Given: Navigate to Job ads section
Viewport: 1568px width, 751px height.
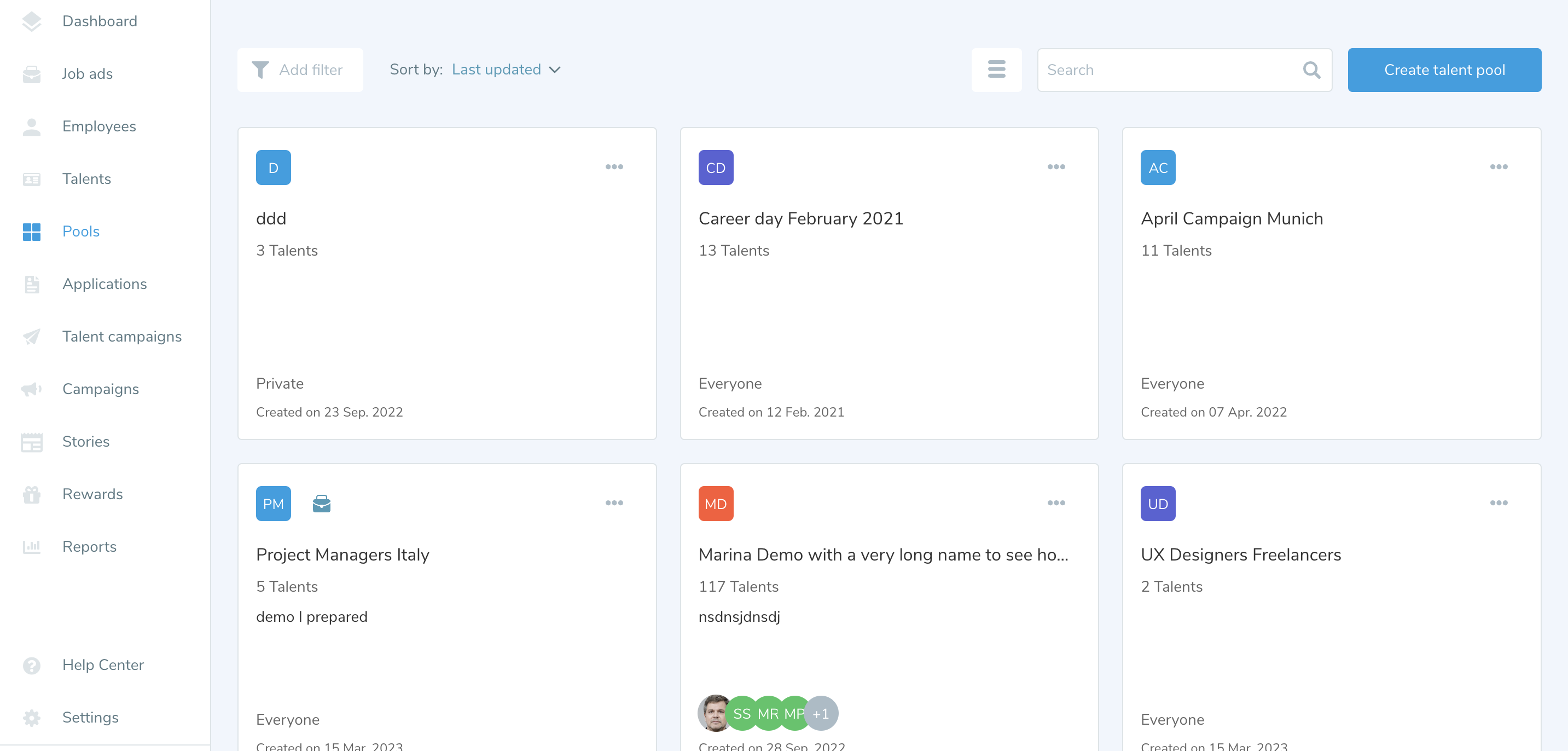Looking at the screenshot, I should pyautogui.click(x=87, y=74).
